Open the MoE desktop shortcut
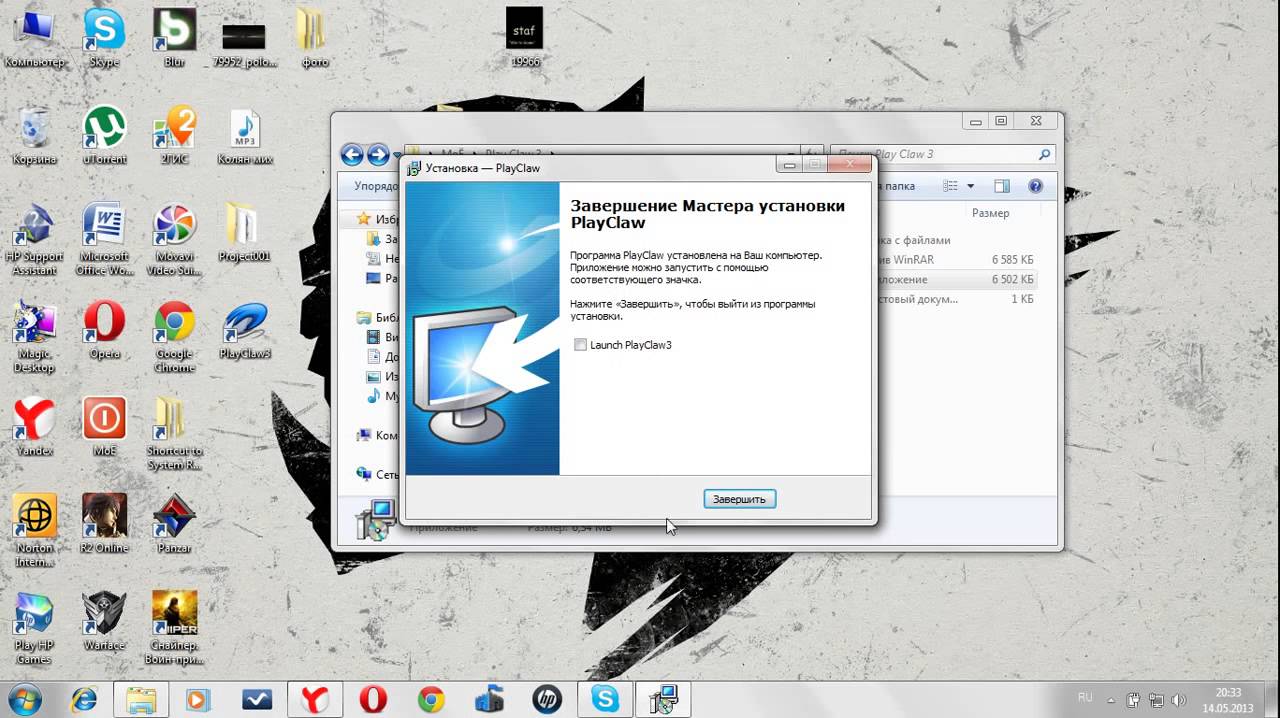This screenshot has height=718, width=1280. pos(104,428)
